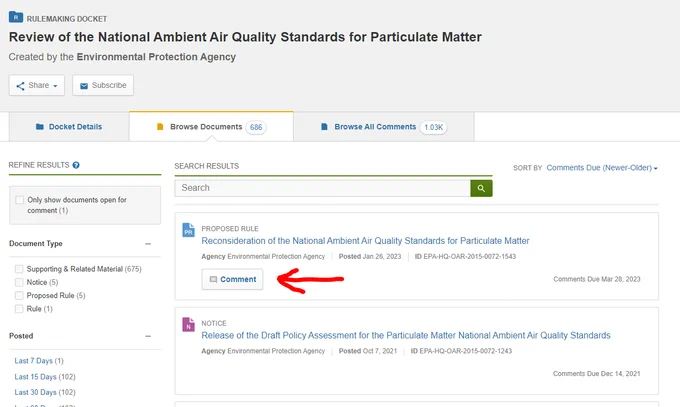Click the 1.03K comments count badge
The height and width of the screenshot is (407, 680).
(x=433, y=127)
